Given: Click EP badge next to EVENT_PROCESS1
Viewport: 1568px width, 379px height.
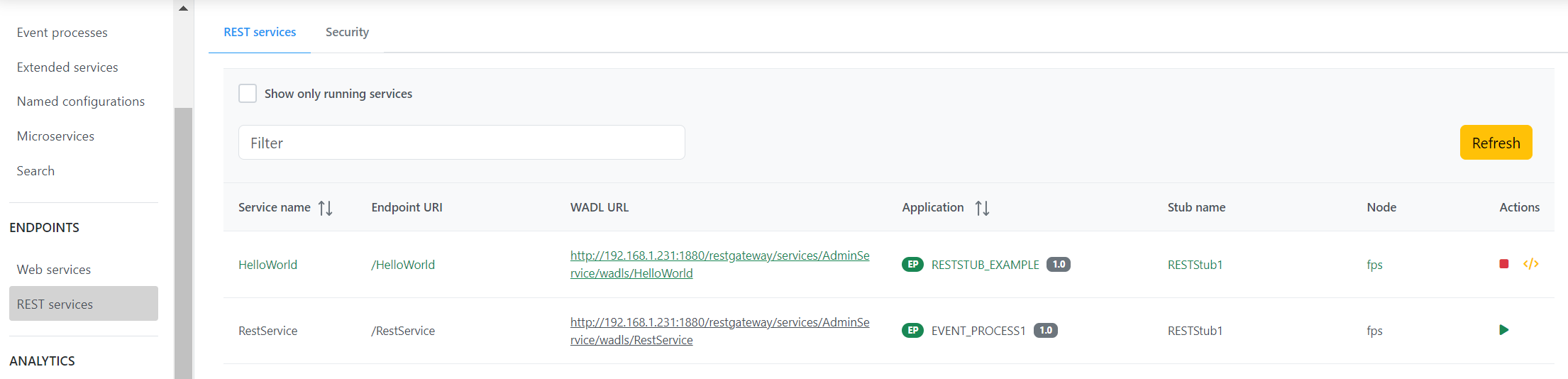Looking at the screenshot, I should pyautogui.click(x=912, y=331).
